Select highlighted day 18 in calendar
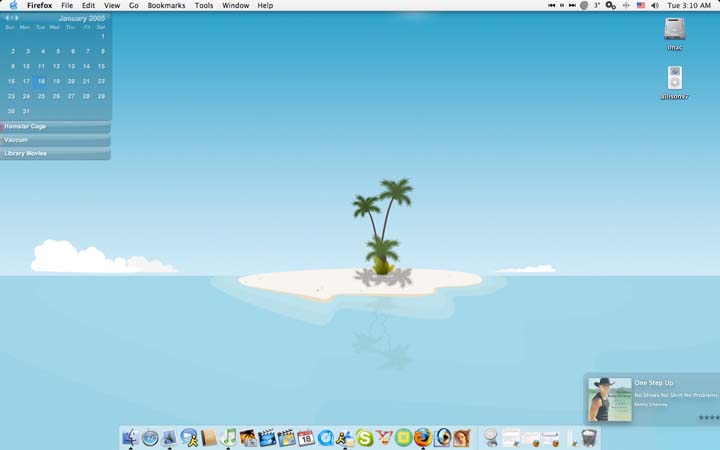Image resolution: width=720 pixels, height=450 pixels. 41,81
